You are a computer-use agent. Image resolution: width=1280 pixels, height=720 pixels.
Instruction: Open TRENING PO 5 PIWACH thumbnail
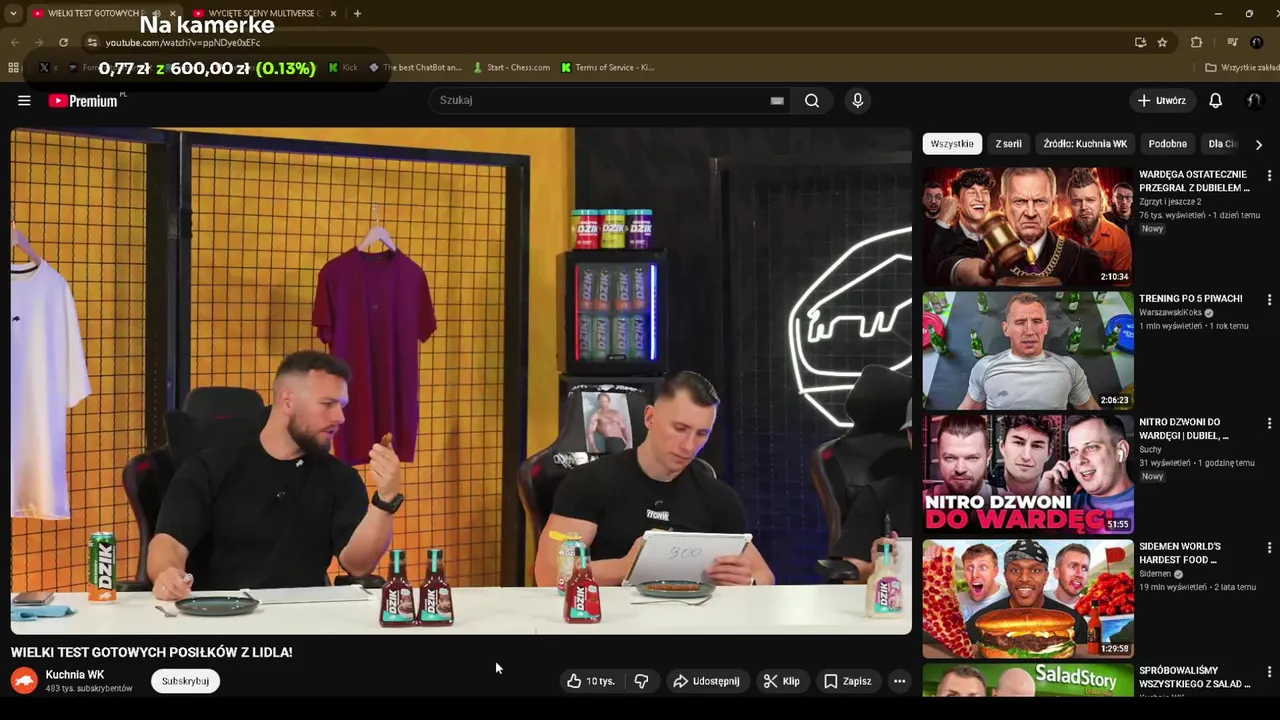click(x=1027, y=351)
